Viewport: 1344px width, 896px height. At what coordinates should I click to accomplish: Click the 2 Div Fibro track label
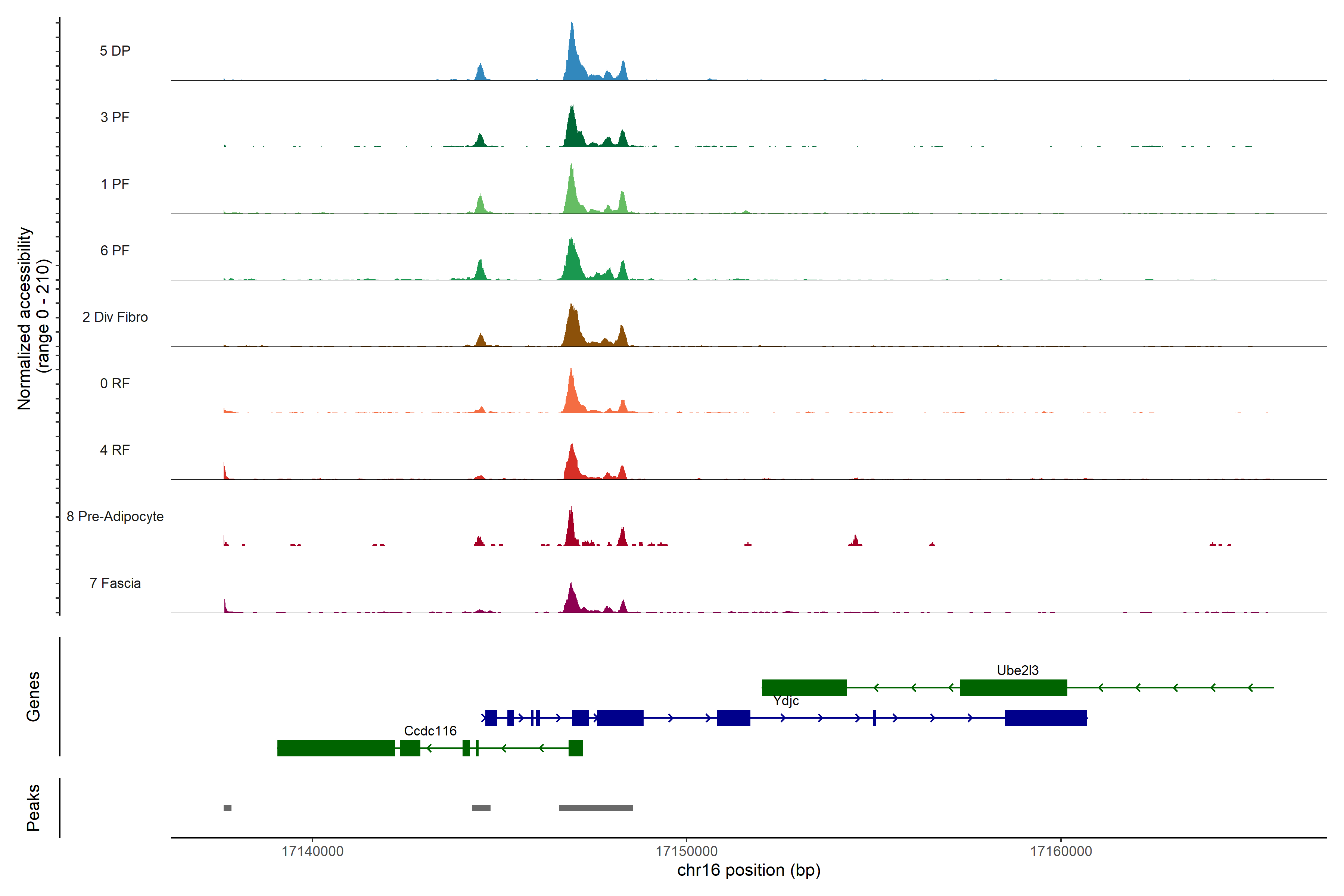click(115, 317)
